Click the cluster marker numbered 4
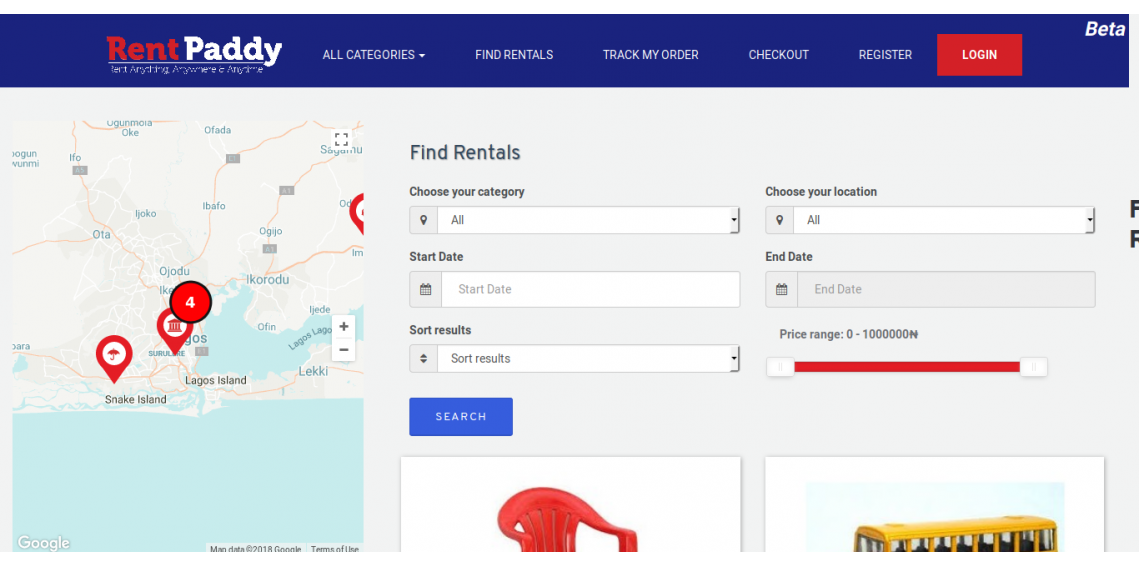This screenshot has width=1139, height=566. tap(190, 302)
